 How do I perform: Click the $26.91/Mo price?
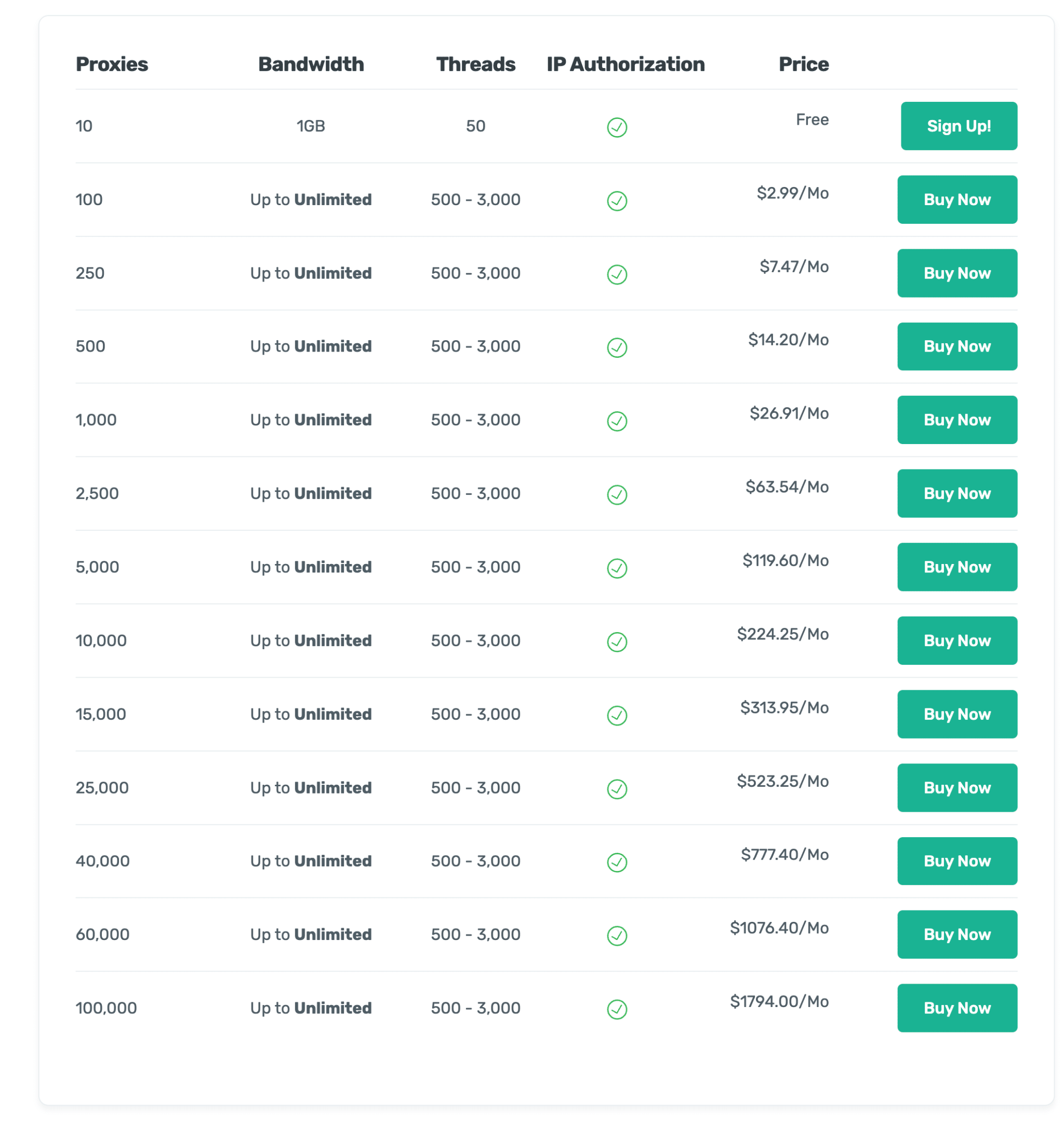[789, 413]
